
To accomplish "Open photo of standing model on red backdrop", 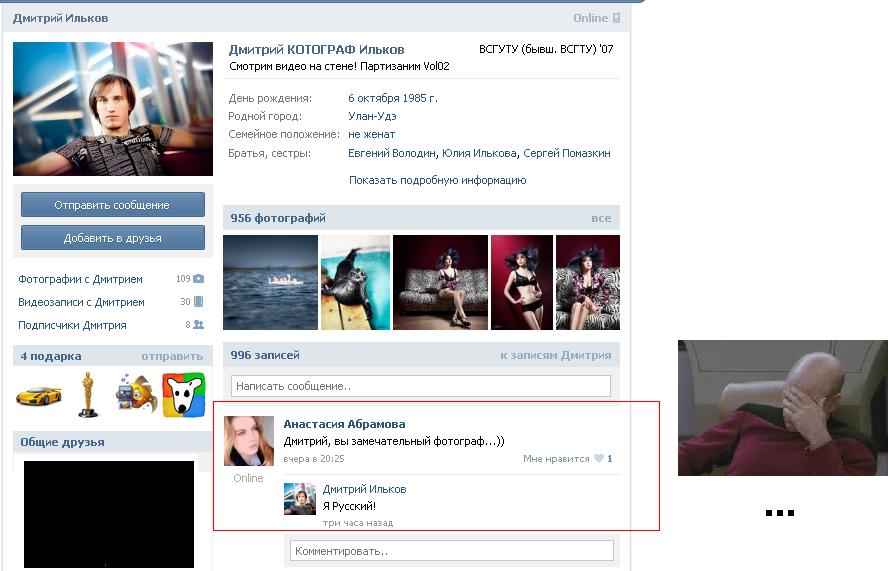I will 522,282.
